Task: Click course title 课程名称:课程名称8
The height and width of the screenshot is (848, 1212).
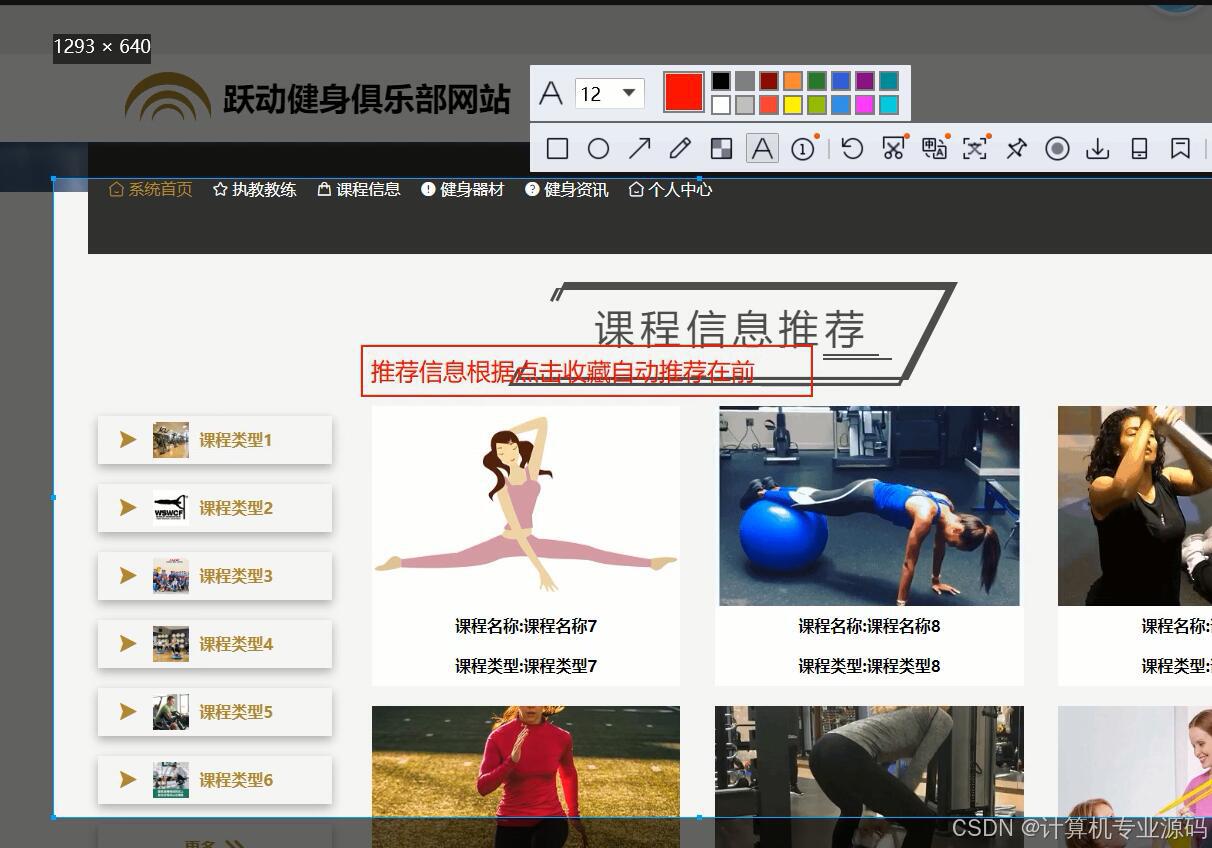Action: (x=869, y=626)
